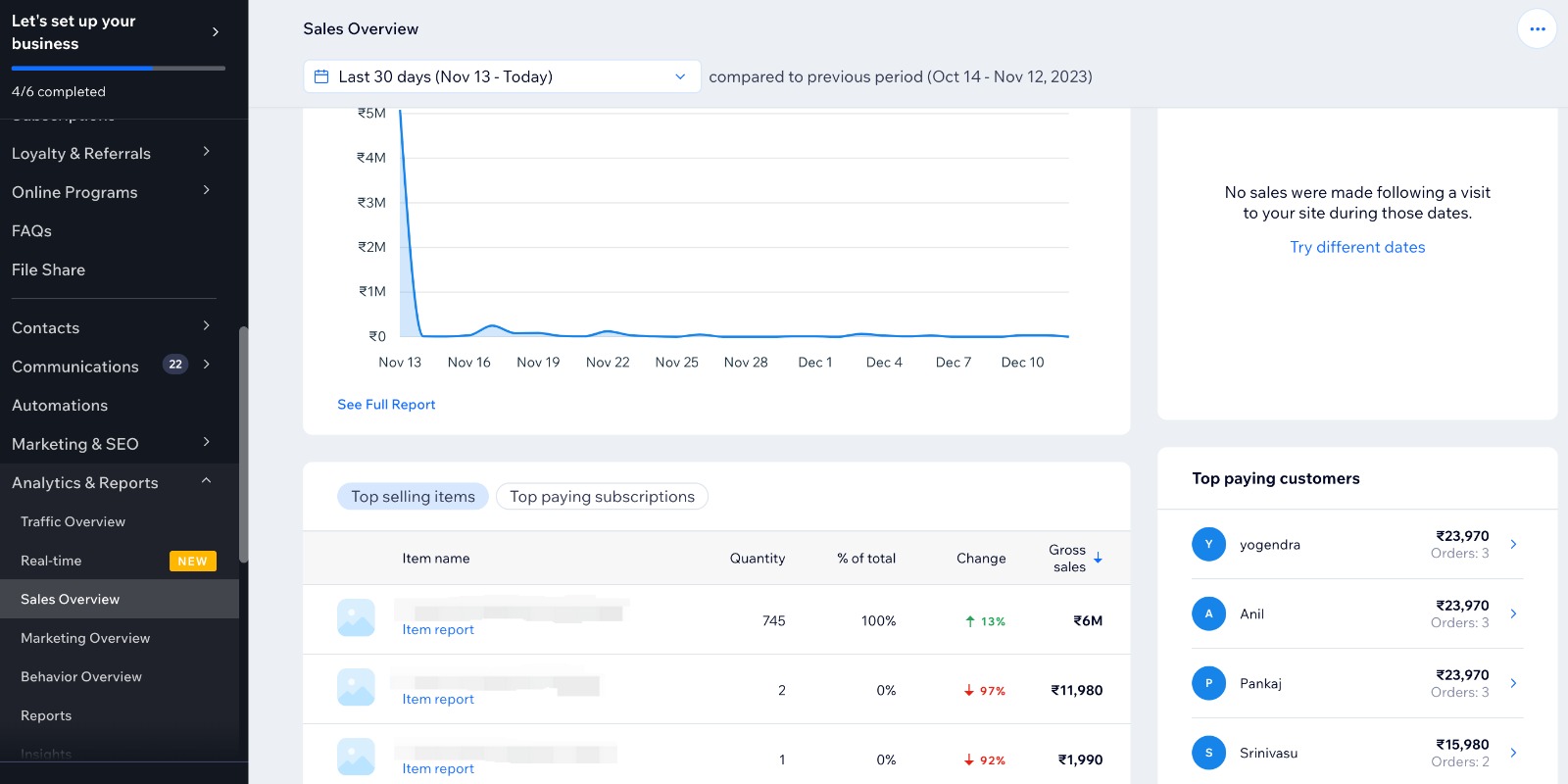Click Try different dates link
1568x784 pixels.
pyautogui.click(x=1357, y=248)
